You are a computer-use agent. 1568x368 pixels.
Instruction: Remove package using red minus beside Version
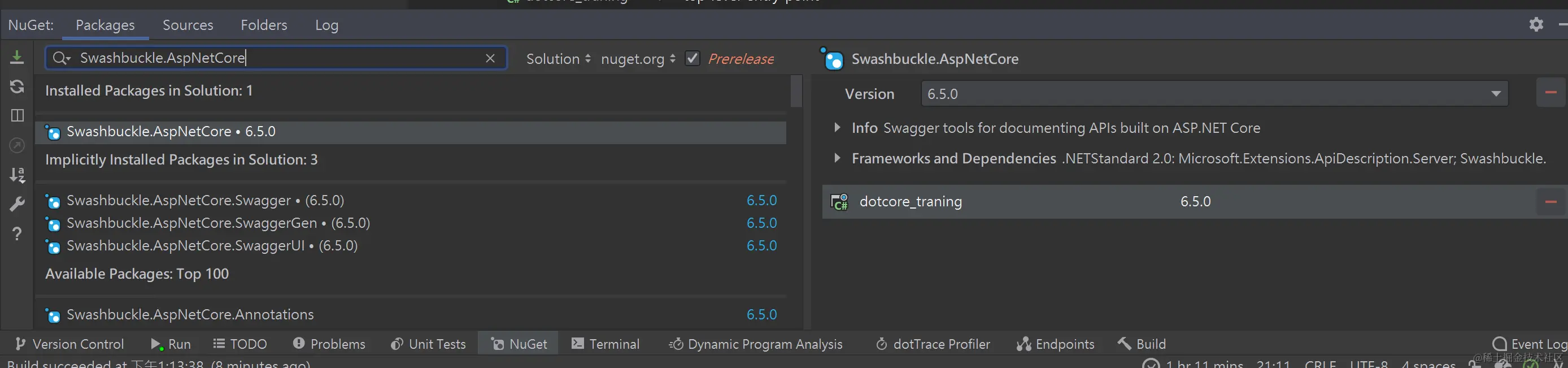pos(1550,93)
